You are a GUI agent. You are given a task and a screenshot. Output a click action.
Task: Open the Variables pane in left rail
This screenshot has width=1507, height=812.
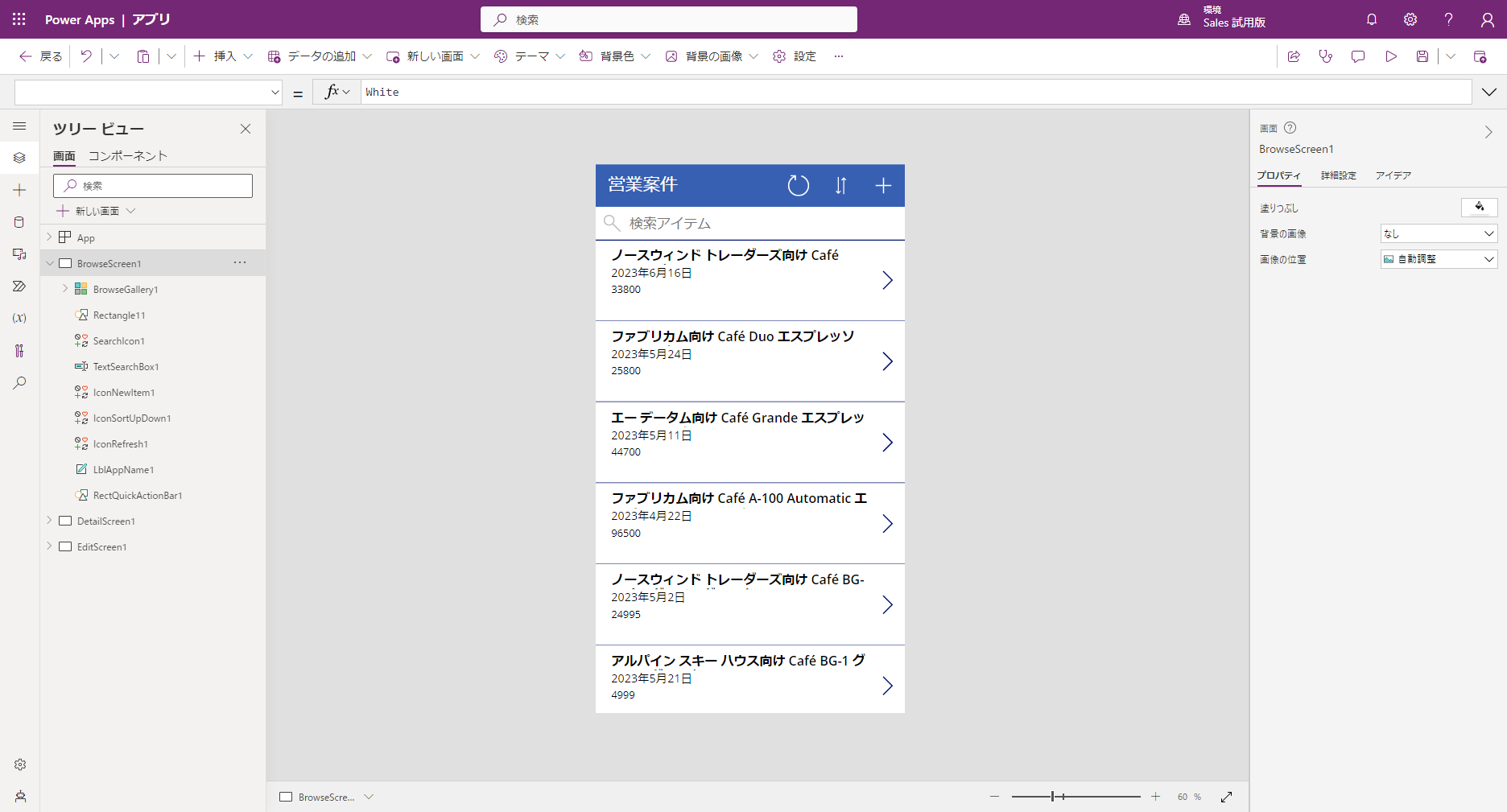click(x=19, y=318)
